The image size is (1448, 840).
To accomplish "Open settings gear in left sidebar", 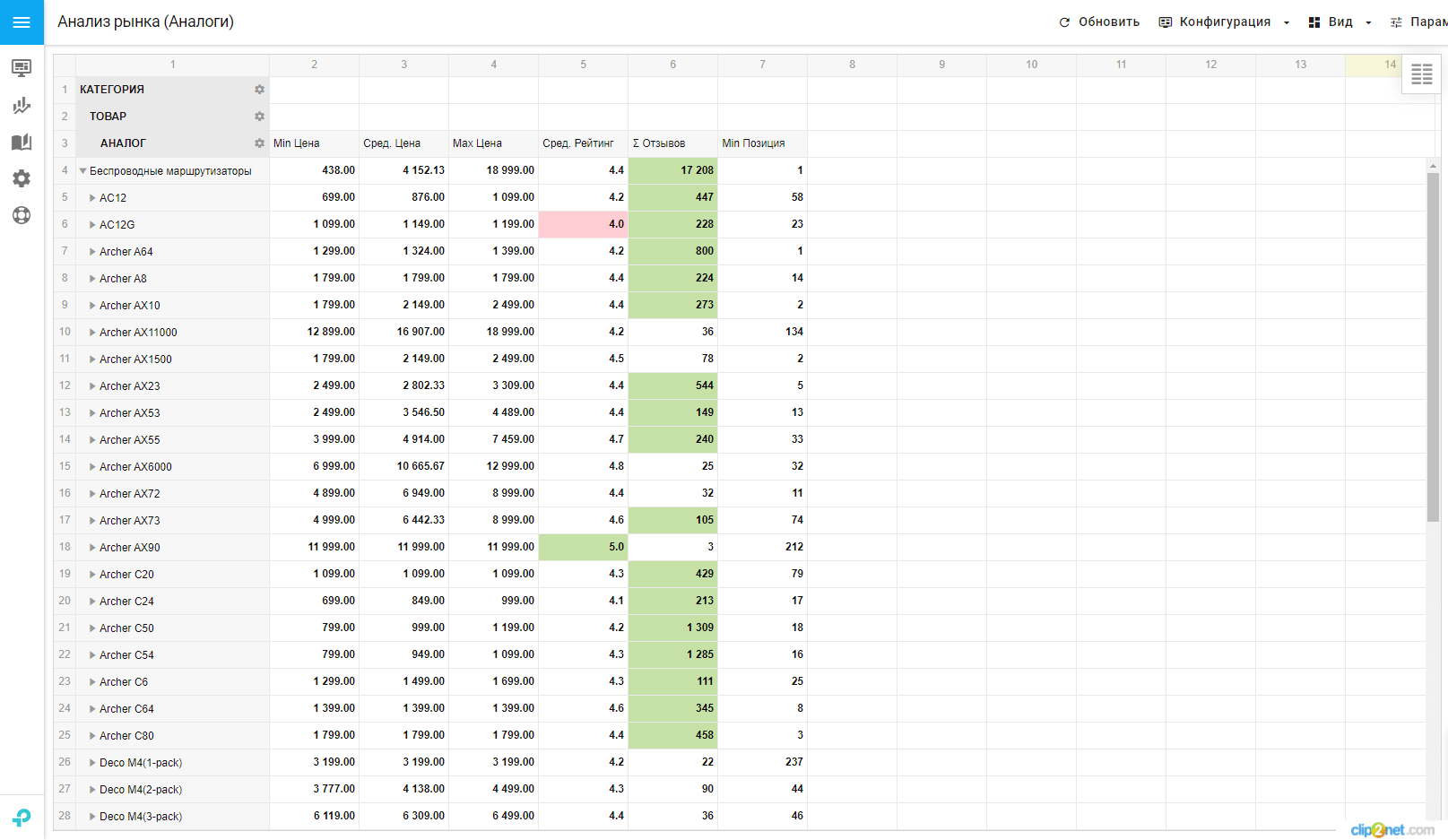I will 22,178.
